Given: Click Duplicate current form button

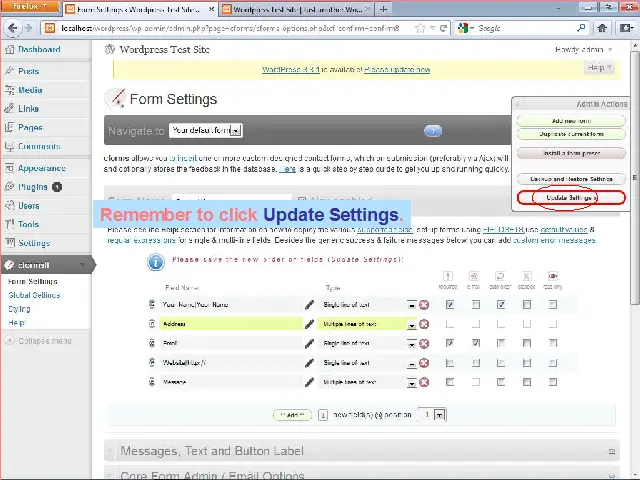Looking at the screenshot, I should pyautogui.click(x=571, y=134).
